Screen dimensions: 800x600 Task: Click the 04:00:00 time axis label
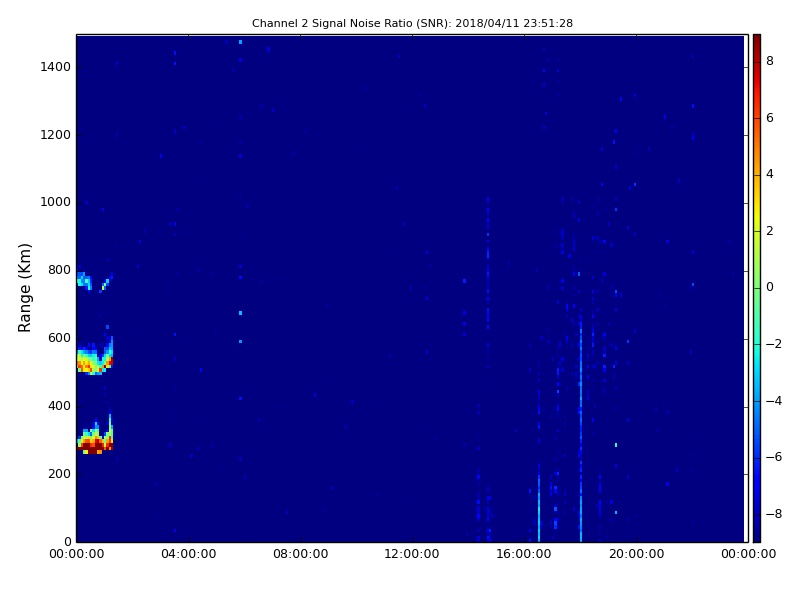[x=189, y=554]
